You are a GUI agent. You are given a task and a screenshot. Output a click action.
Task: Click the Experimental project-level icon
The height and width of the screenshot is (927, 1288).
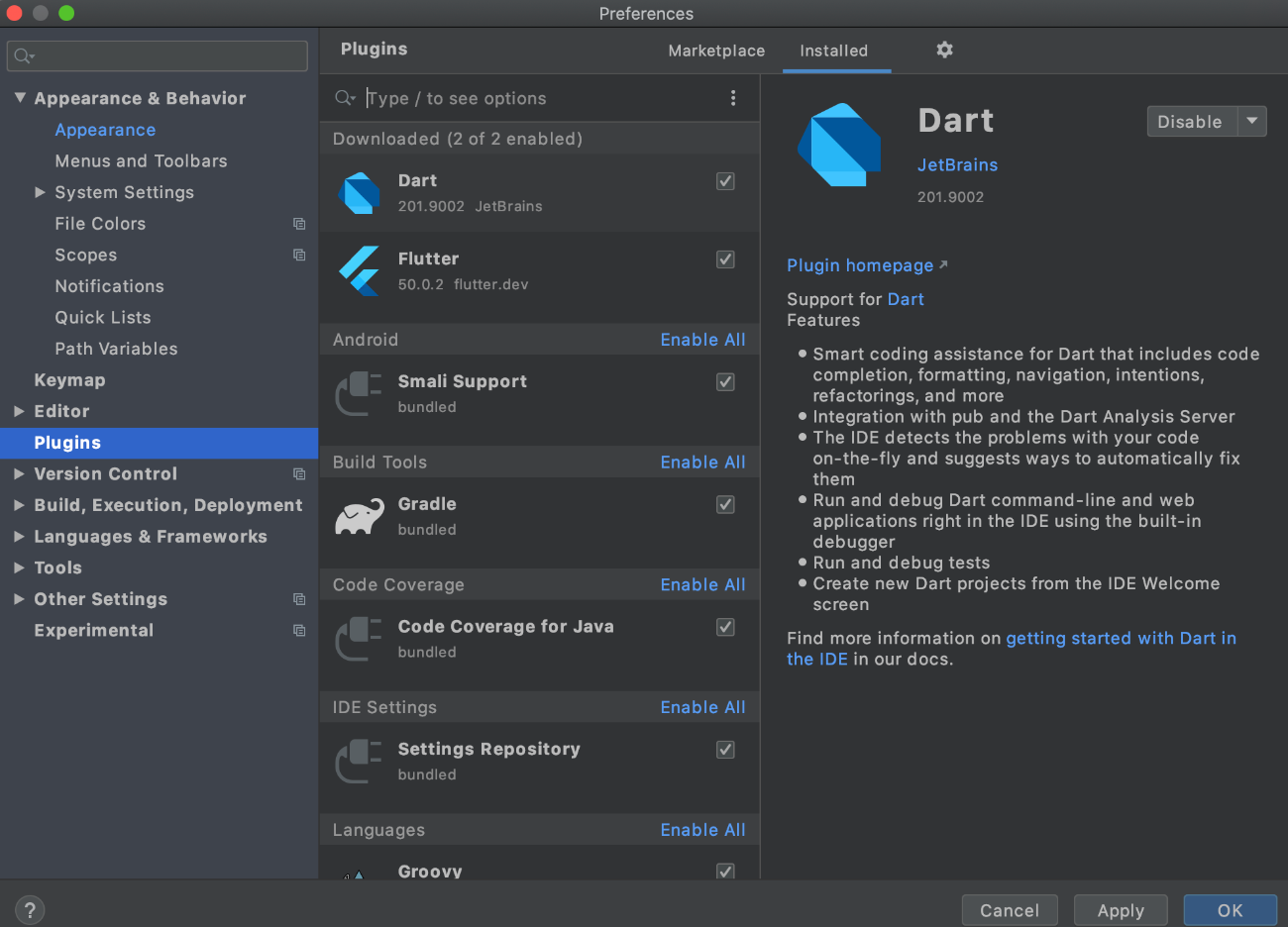tap(299, 631)
